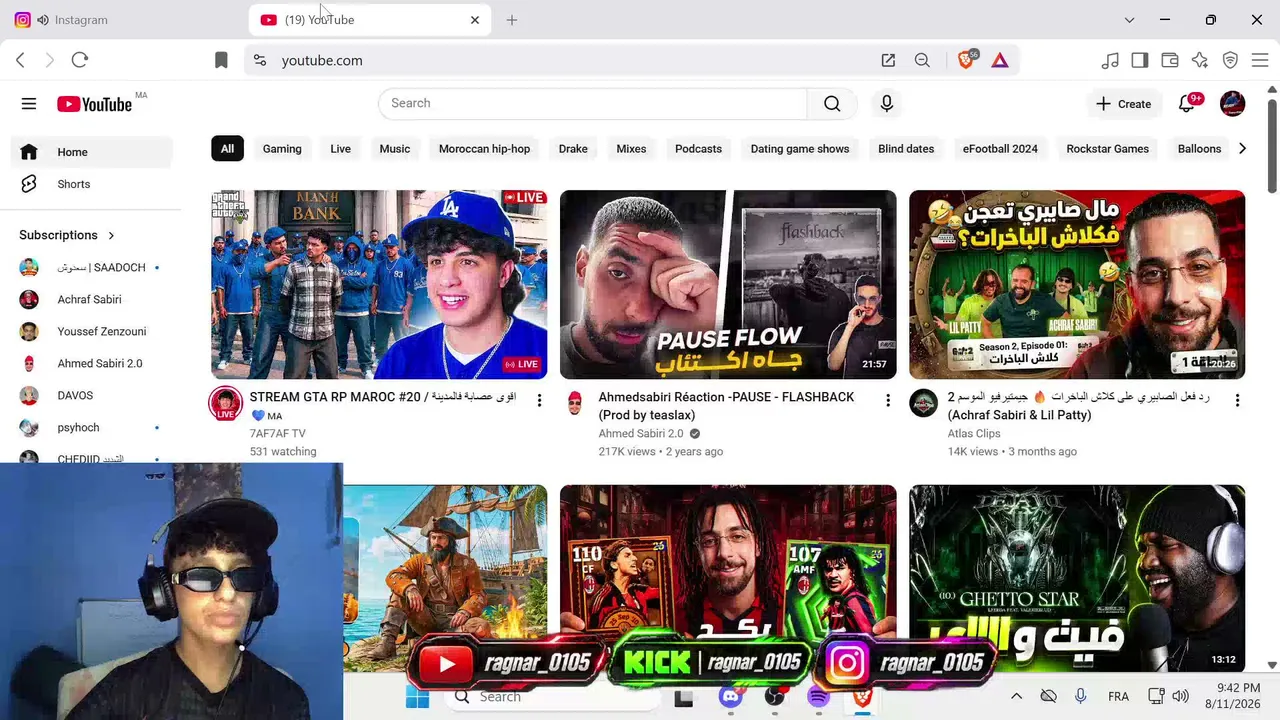This screenshot has height=720, width=1280.
Task: Open the Brave main menu
Action: (1260, 60)
